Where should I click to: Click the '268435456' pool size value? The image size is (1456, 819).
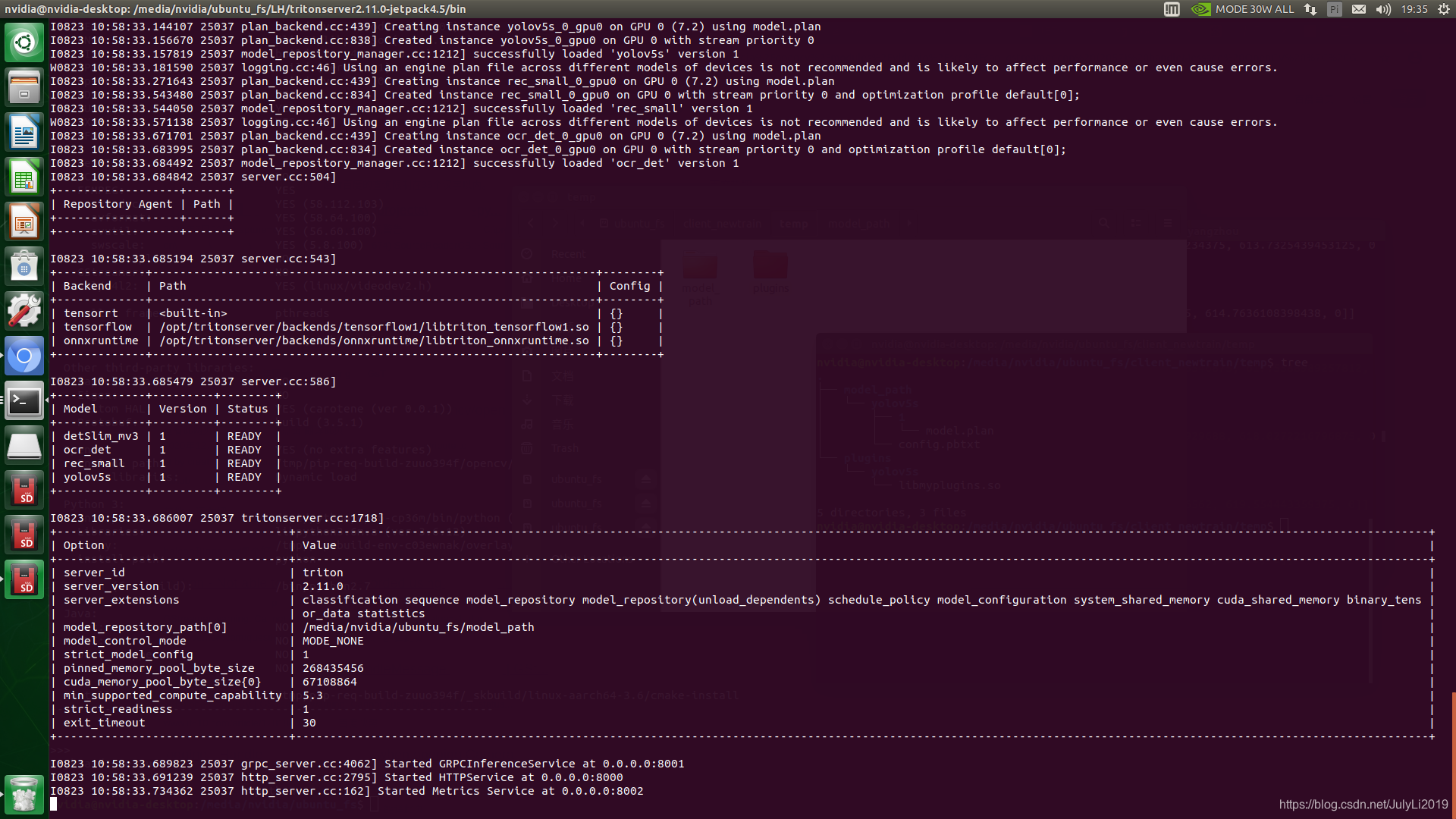tap(333, 668)
